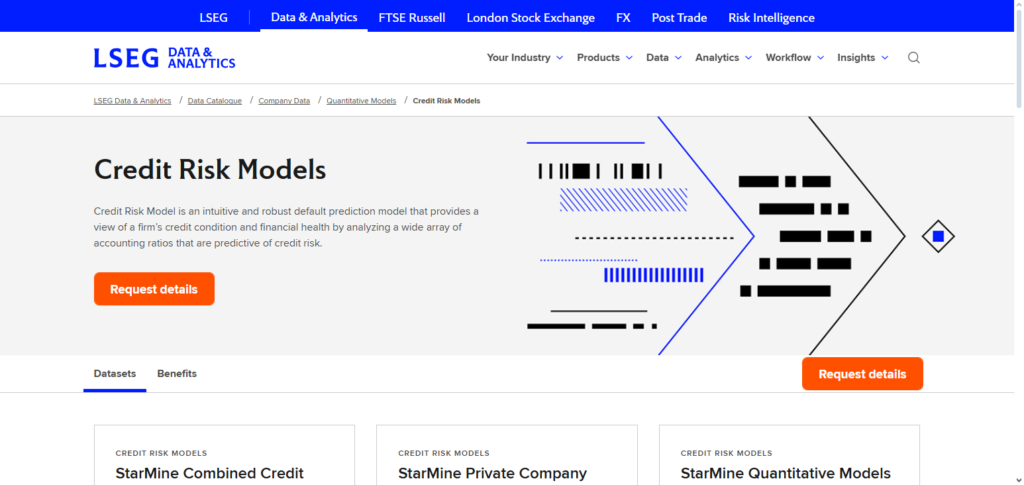Open the search magnifier icon
The image size is (1024, 485).
click(914, 57)
